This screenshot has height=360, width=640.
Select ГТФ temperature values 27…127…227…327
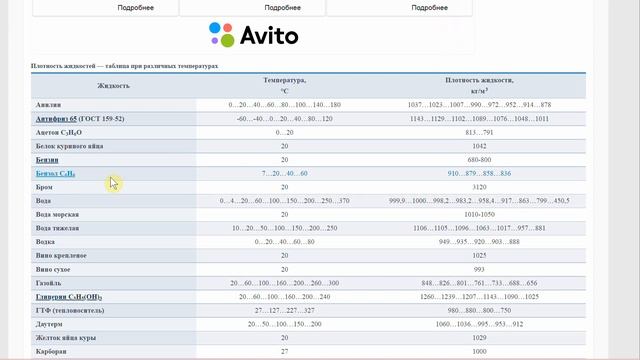click(x=284, y=311)
